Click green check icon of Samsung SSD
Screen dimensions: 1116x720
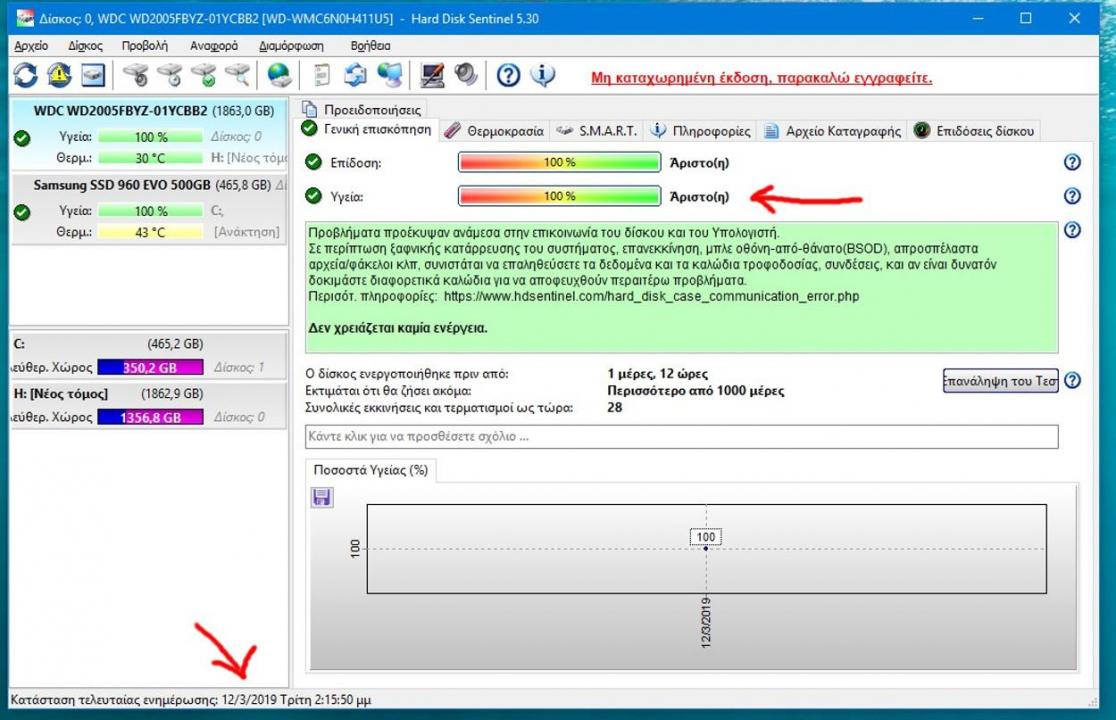coord(22,212)
